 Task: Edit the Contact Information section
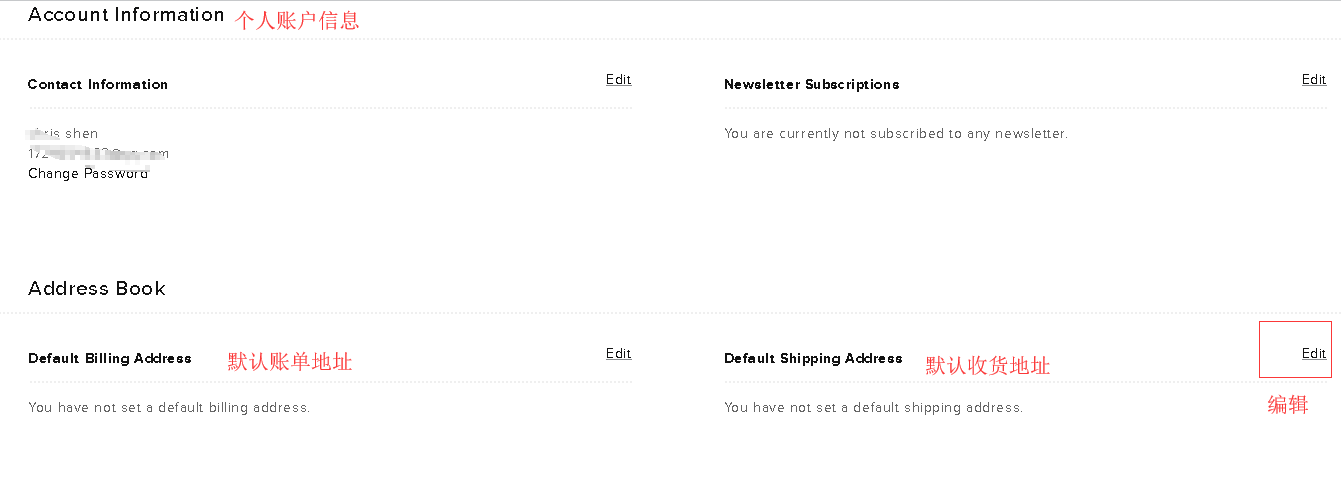coord(618,80)
